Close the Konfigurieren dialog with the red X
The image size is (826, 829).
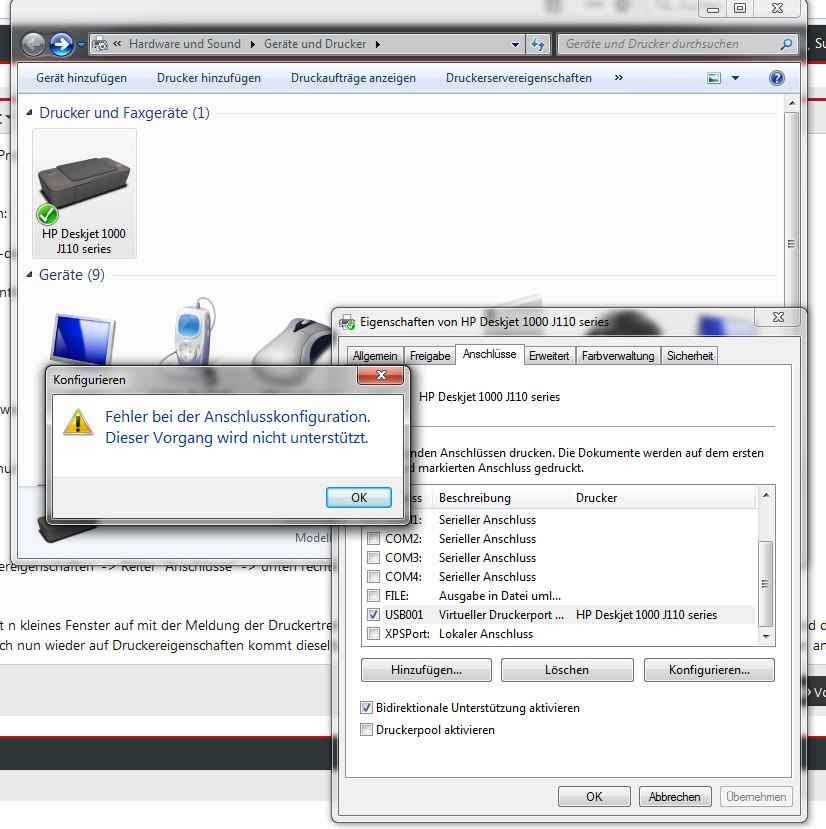[381, 375]
